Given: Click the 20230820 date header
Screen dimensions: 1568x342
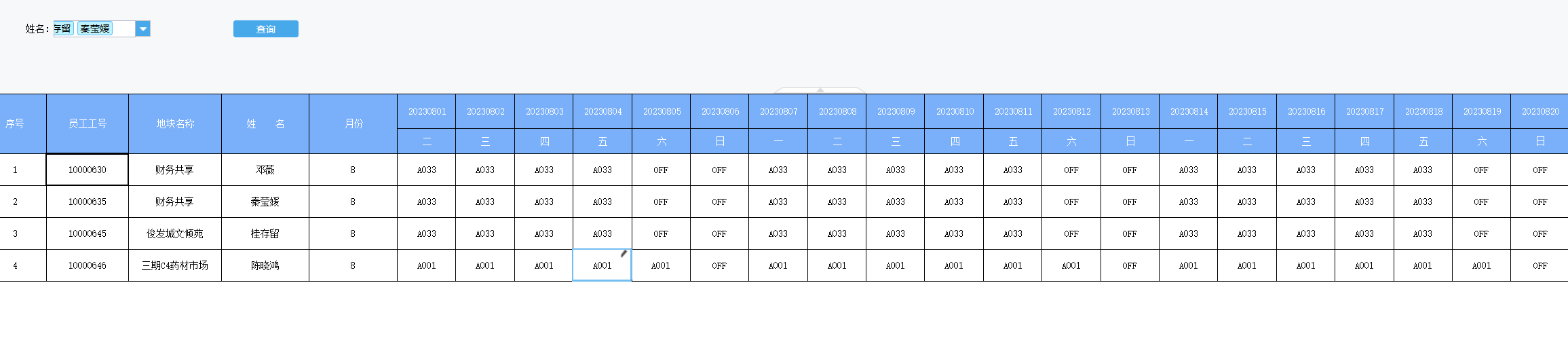Looking at the screenshot, I should coord(1540,111).
